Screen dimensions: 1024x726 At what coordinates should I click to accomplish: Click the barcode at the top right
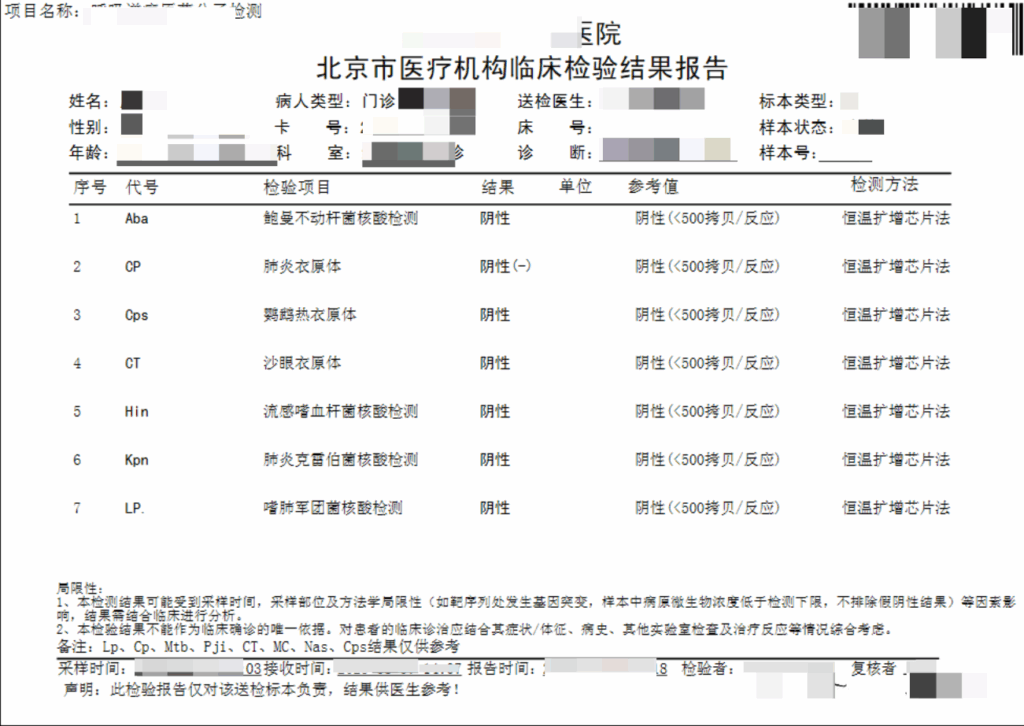click(932, 30)
